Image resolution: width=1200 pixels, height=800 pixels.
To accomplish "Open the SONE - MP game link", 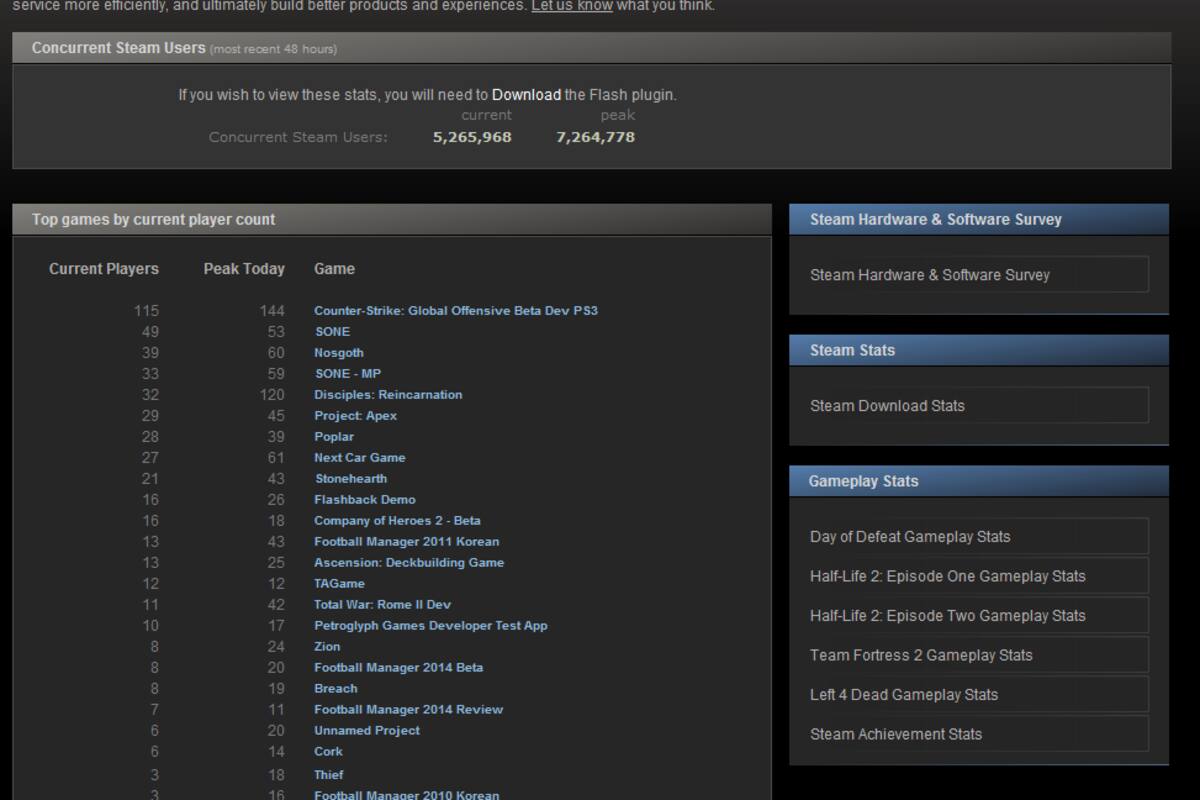I will point(348,374).
